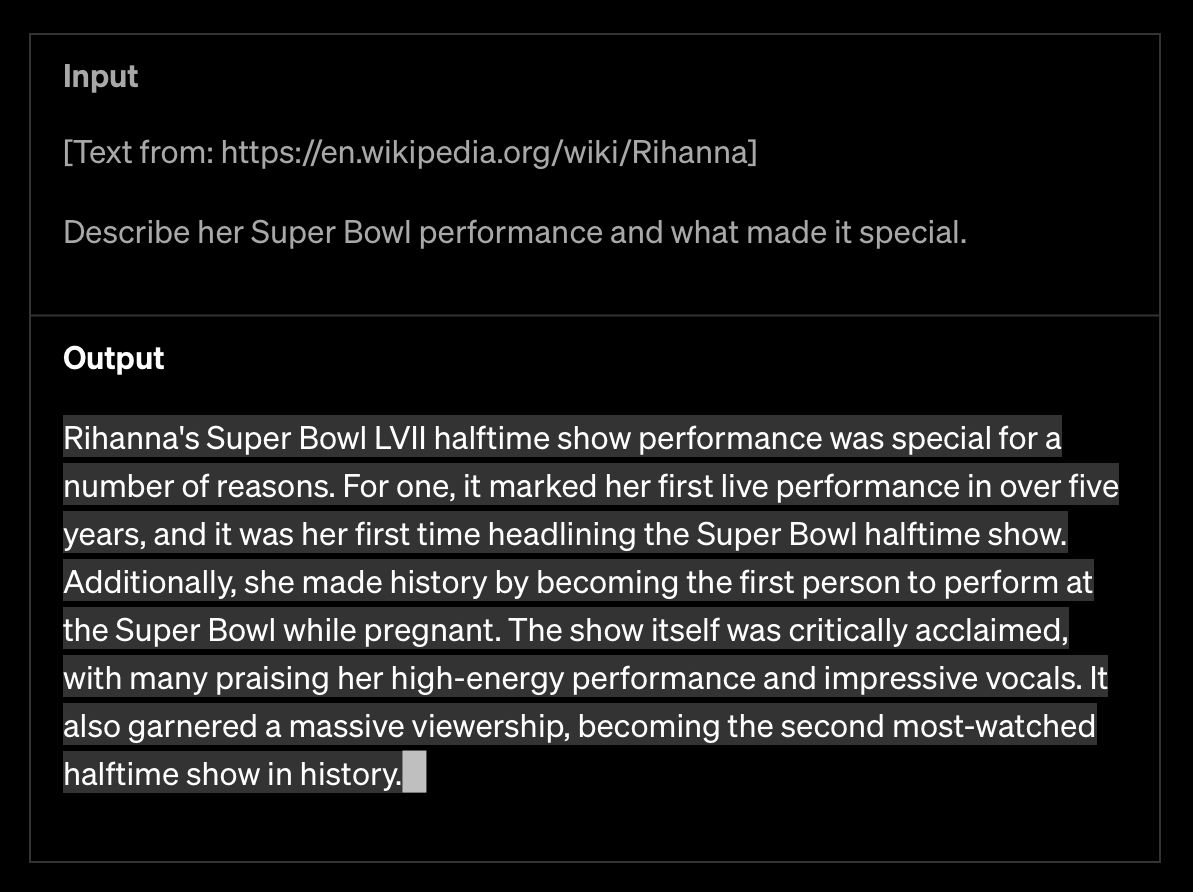Click the line starting "also garnered a massive"
1193x892 pixels.
(580, 726)
